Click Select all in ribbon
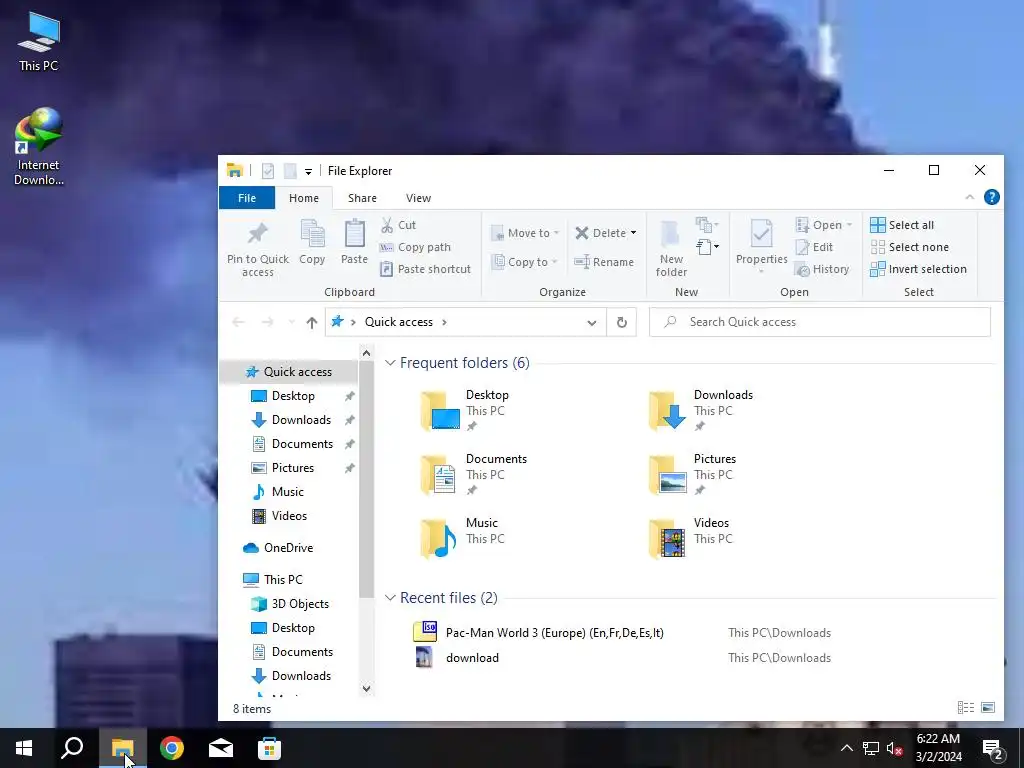The height and width of the screenshot is (768, 1024). click(902, 225)
